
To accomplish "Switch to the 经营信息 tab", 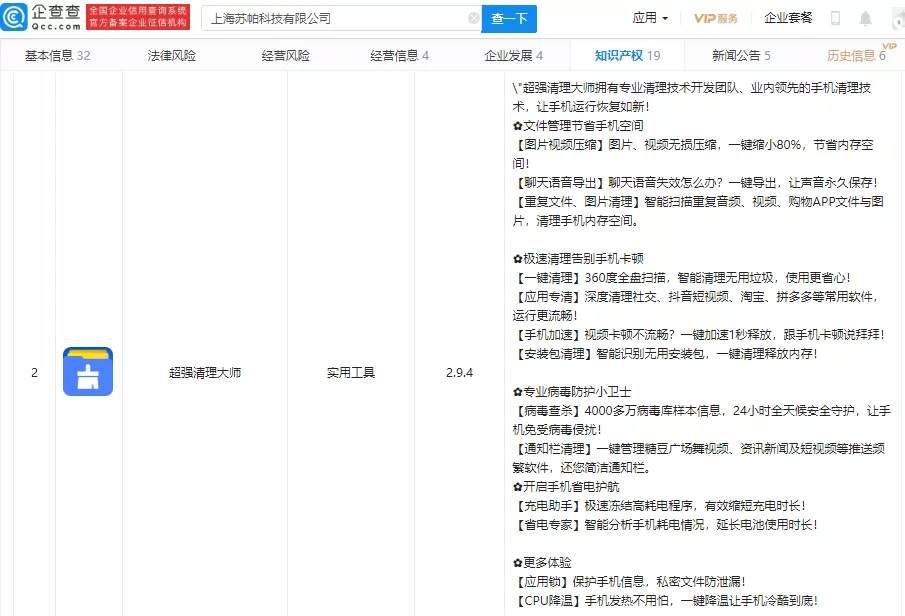I will [399, 55].
